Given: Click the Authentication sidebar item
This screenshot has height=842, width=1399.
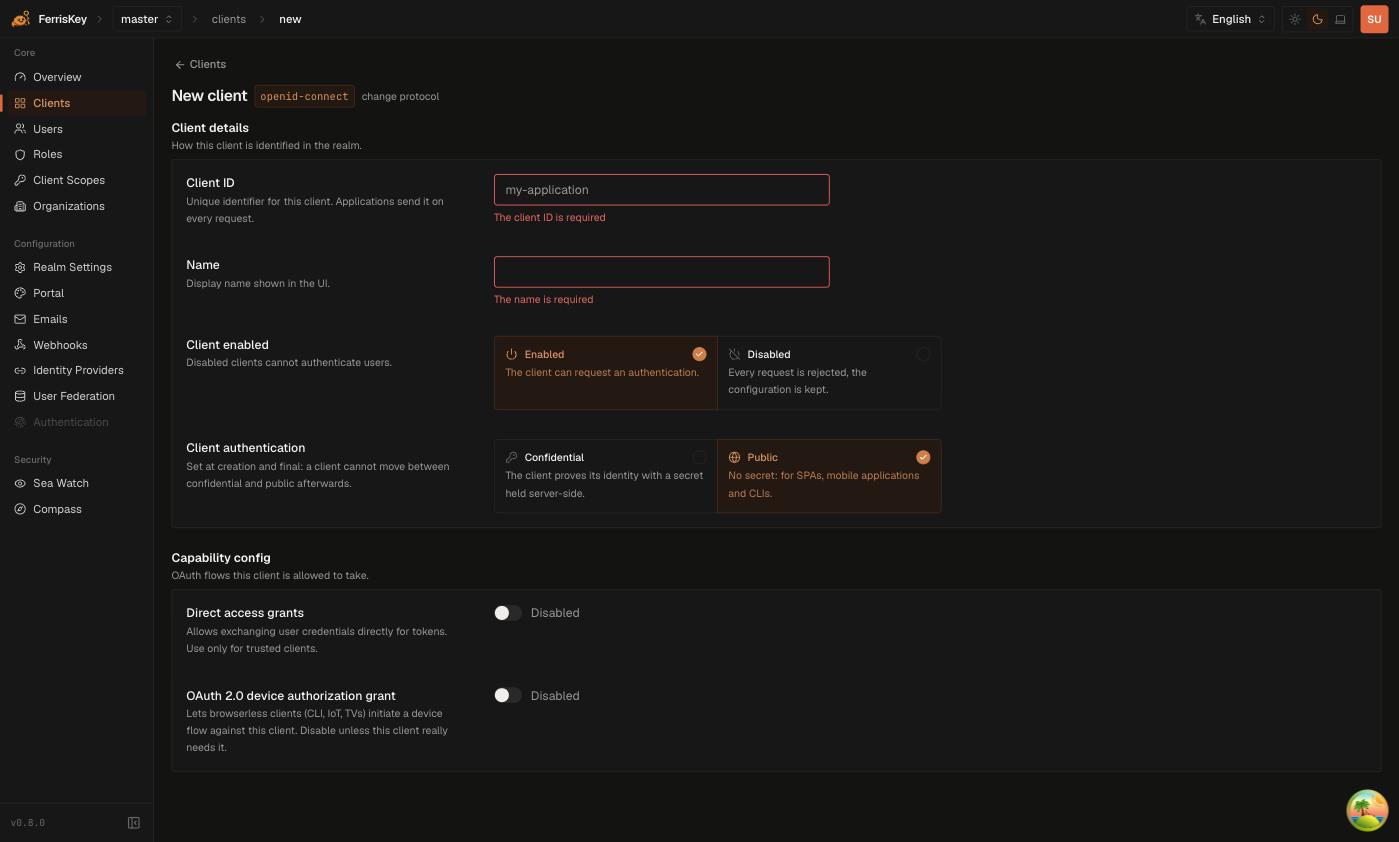Looking at the screenshot, I should [75, 422].
